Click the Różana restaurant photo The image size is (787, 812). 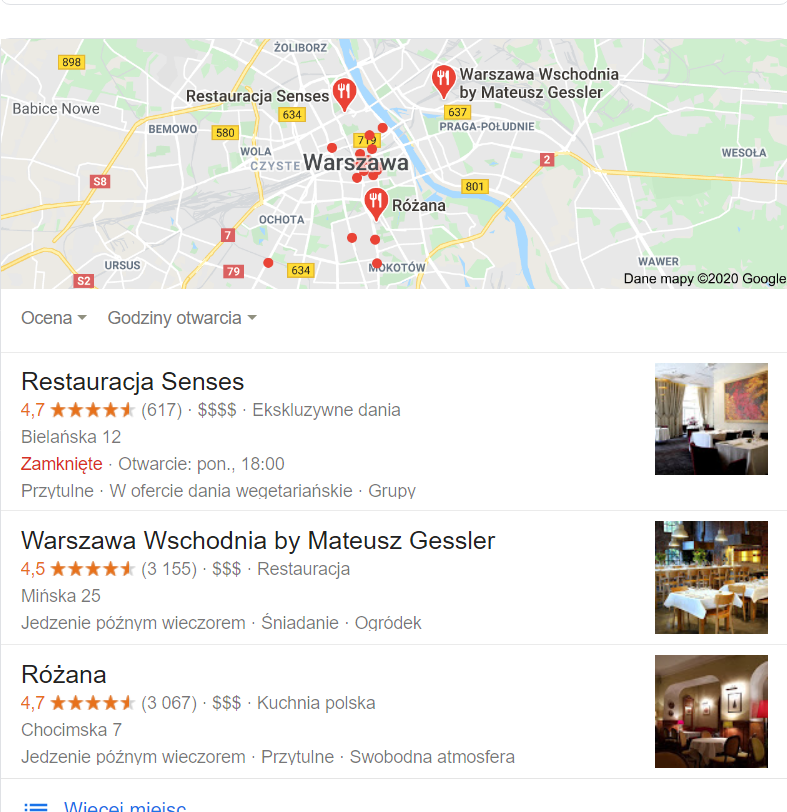pyautogui.click(x=711, y=711)
